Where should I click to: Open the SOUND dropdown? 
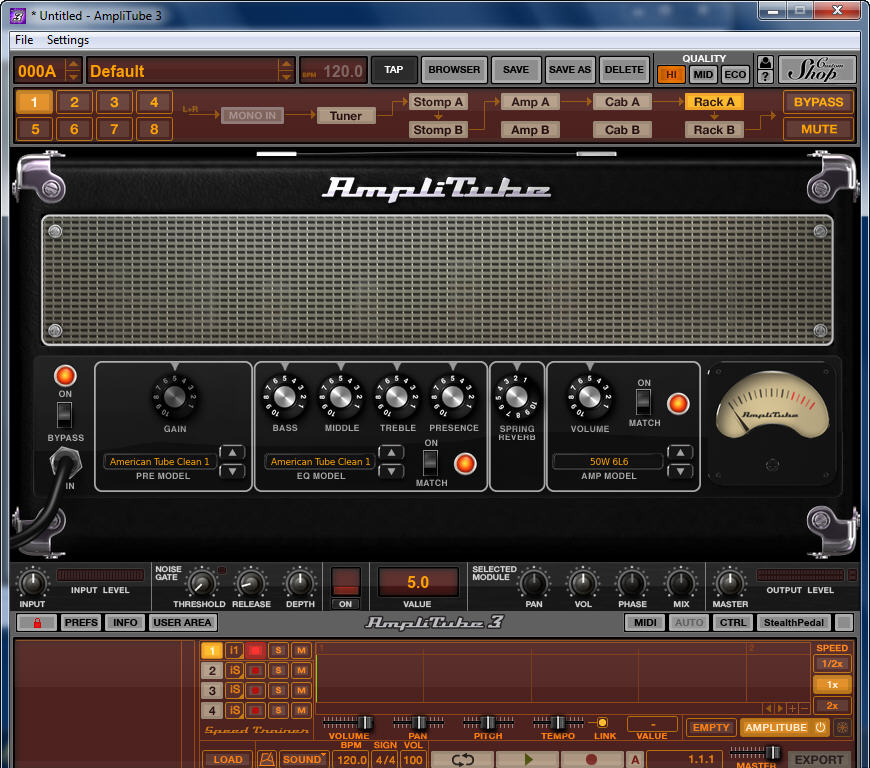click(304, 759)
